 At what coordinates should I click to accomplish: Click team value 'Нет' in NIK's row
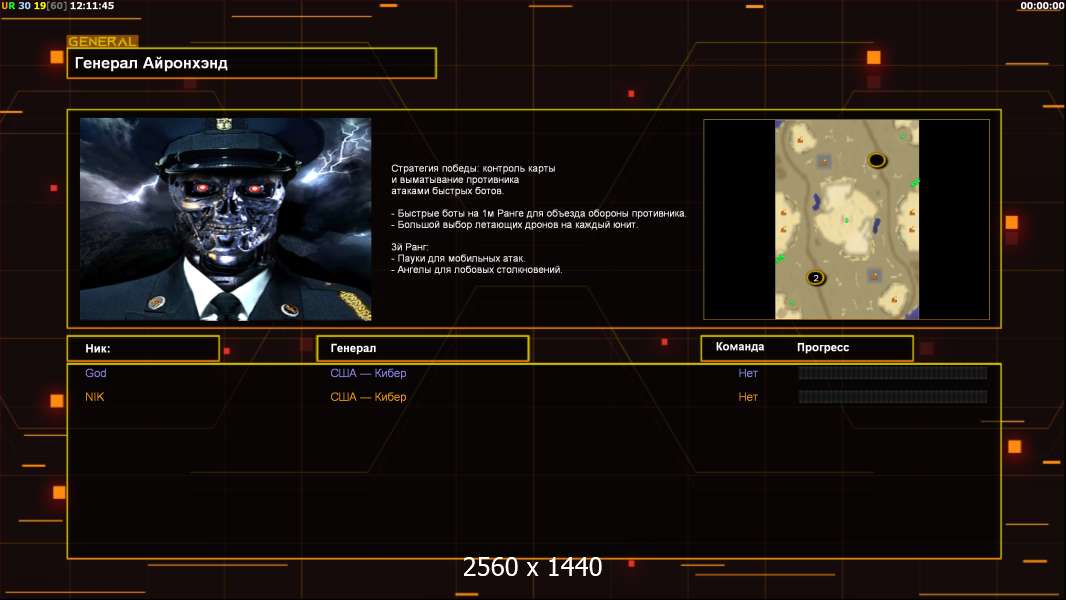click(748, 397)
